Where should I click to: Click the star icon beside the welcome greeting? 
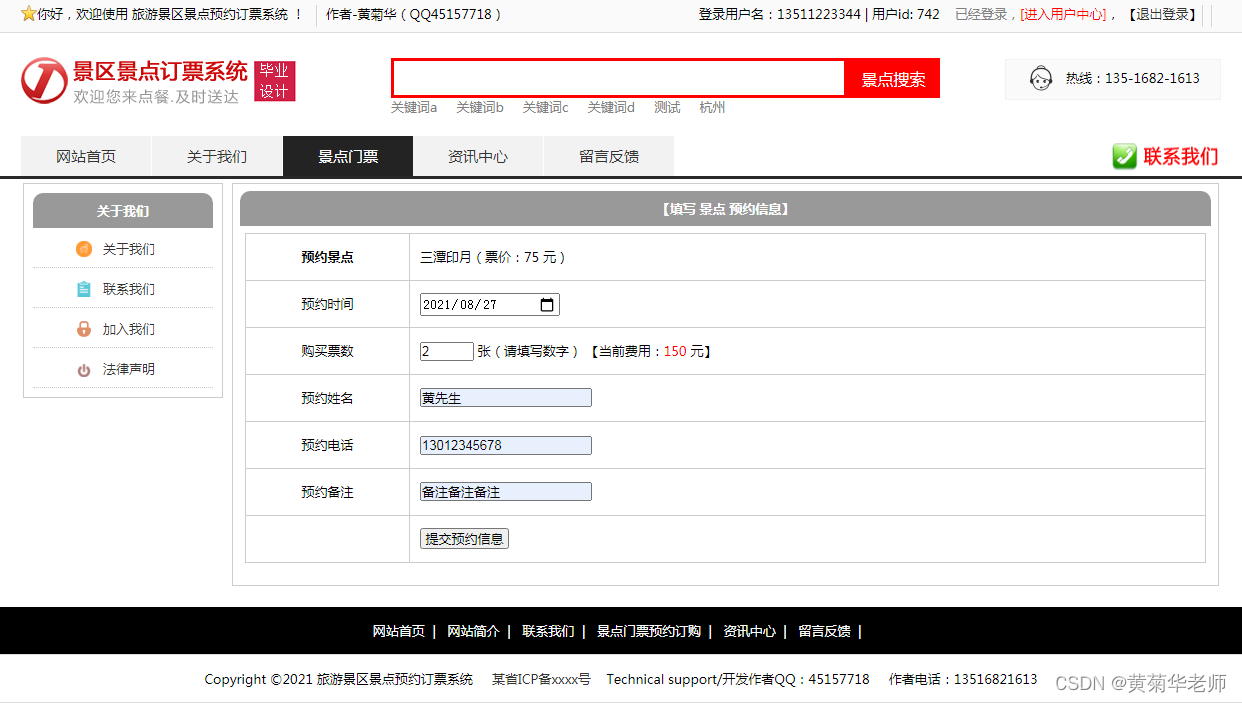[x=28, y=14]
